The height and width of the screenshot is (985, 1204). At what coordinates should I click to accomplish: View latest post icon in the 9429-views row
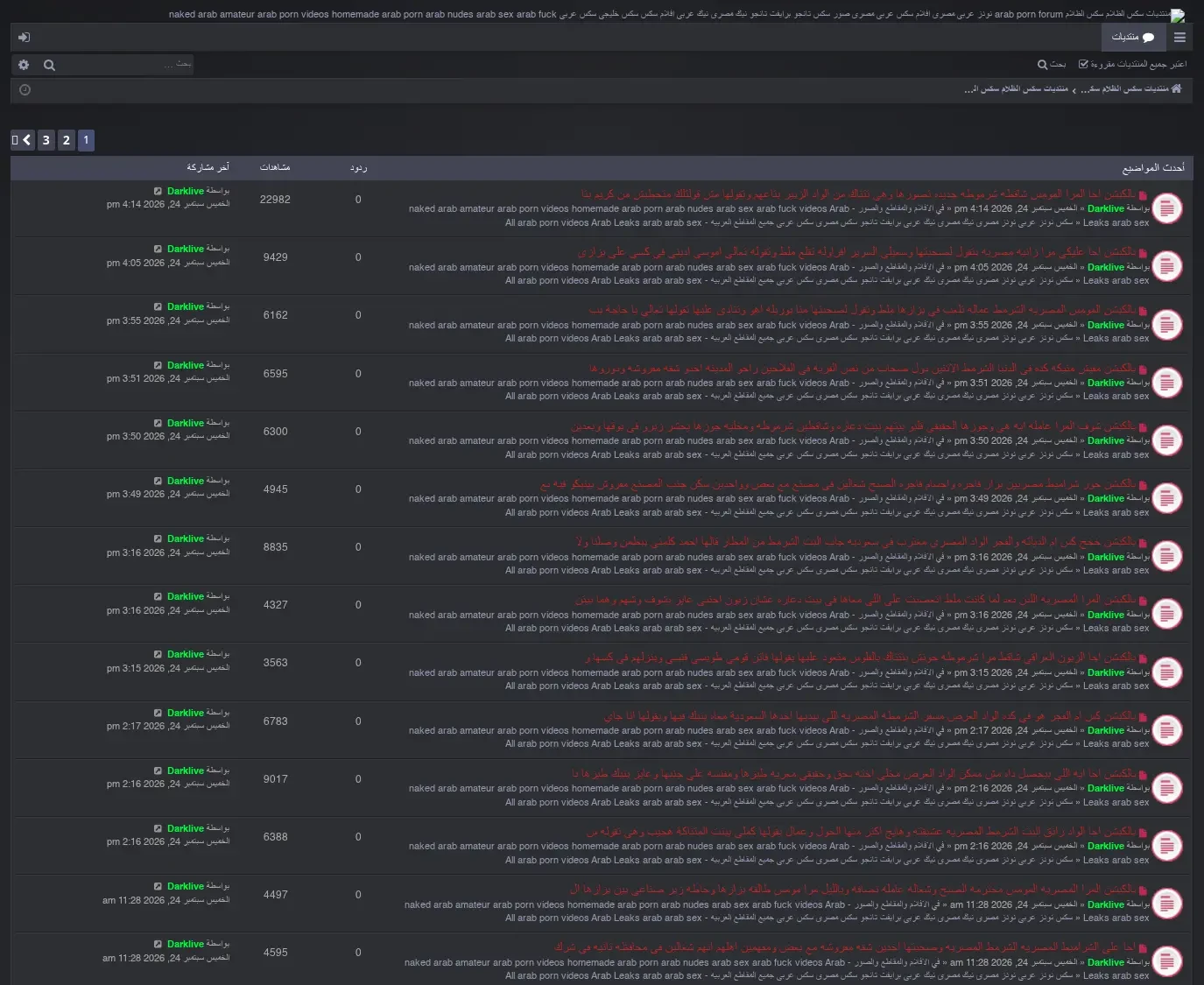click(x=158, y=249)
